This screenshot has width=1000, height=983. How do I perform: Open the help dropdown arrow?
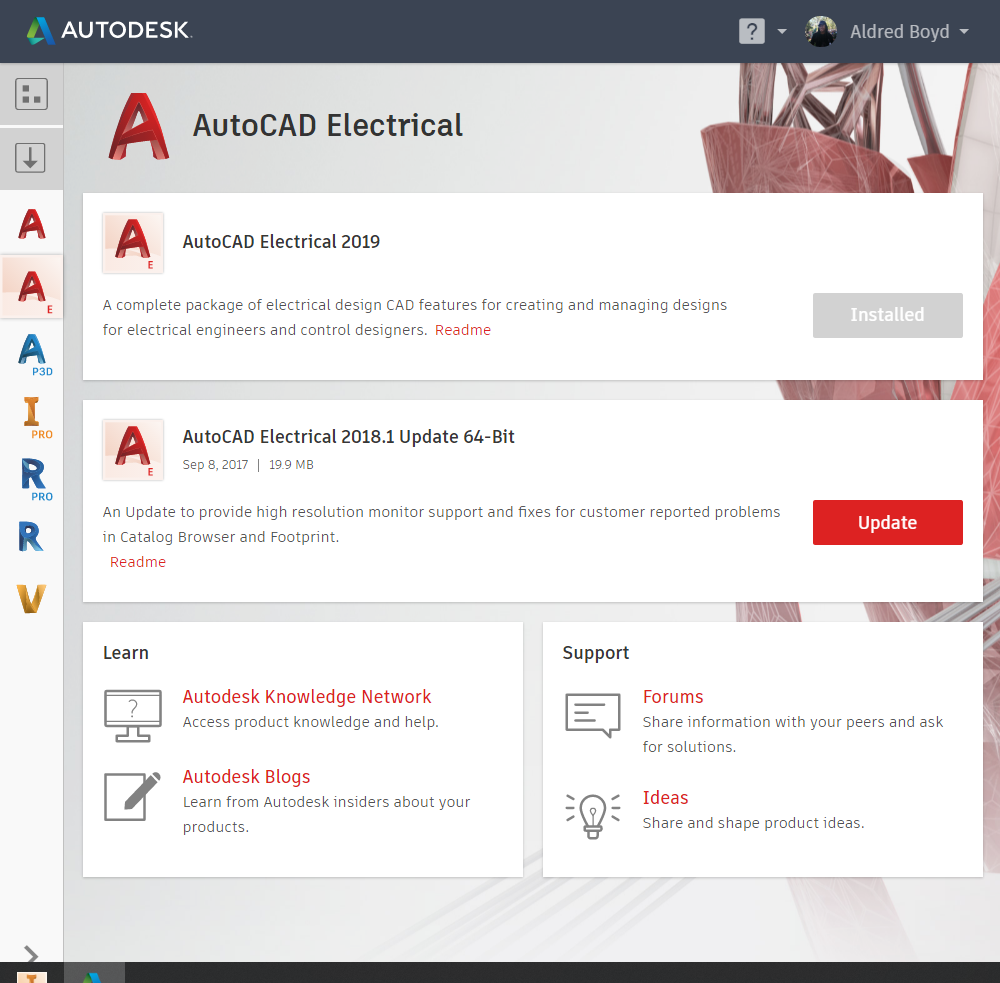click(782, 31)
